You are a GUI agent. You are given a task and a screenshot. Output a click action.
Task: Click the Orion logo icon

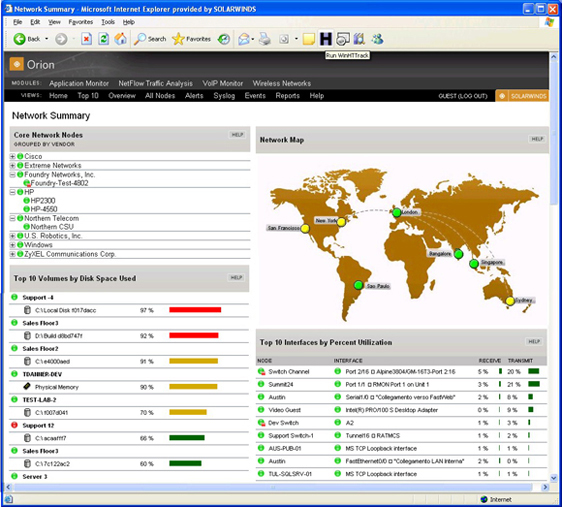[x=16, y=64]
